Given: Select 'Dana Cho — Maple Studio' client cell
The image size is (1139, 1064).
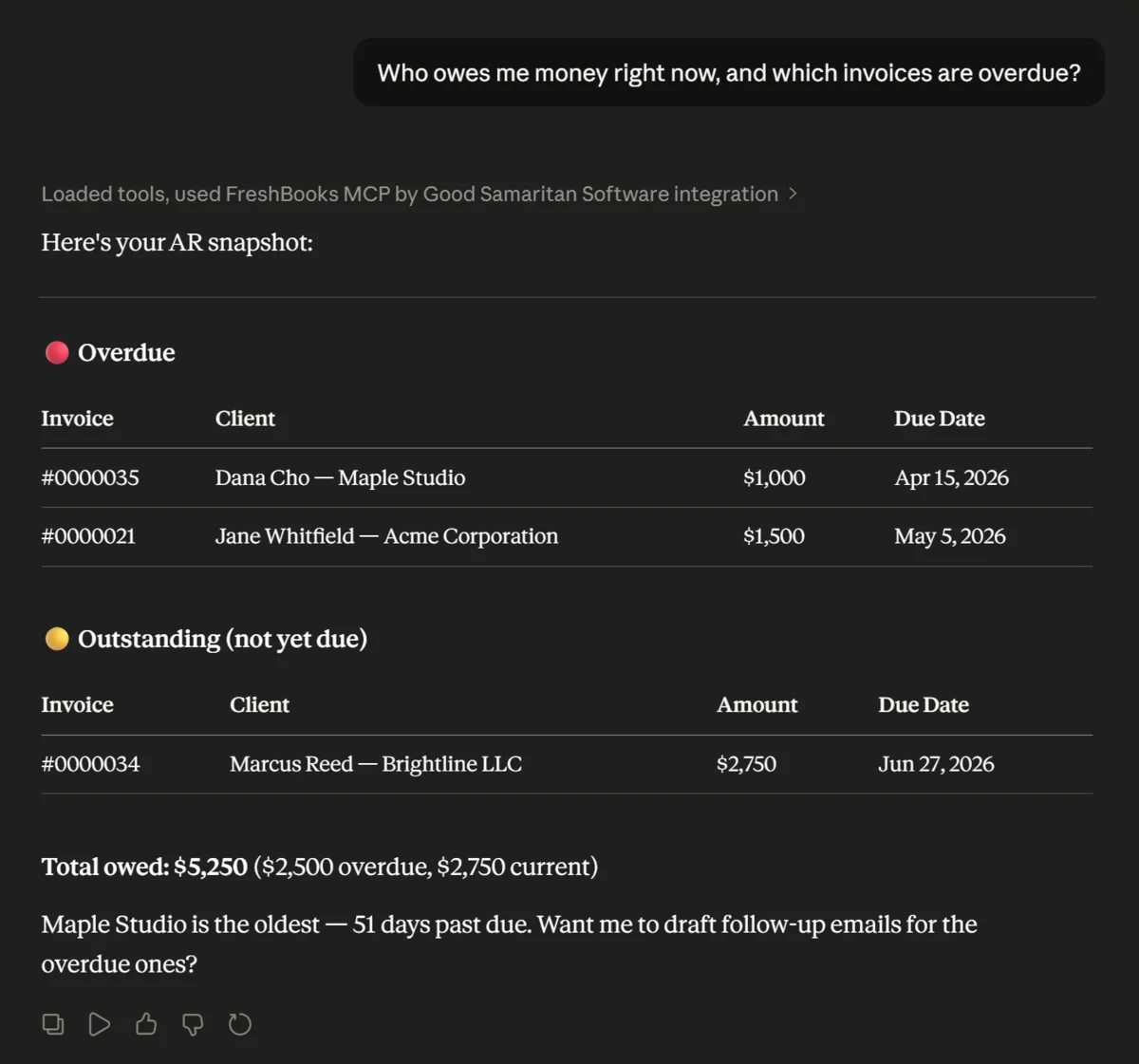Looking at the screenshot, I should click(x=340, y=477).
